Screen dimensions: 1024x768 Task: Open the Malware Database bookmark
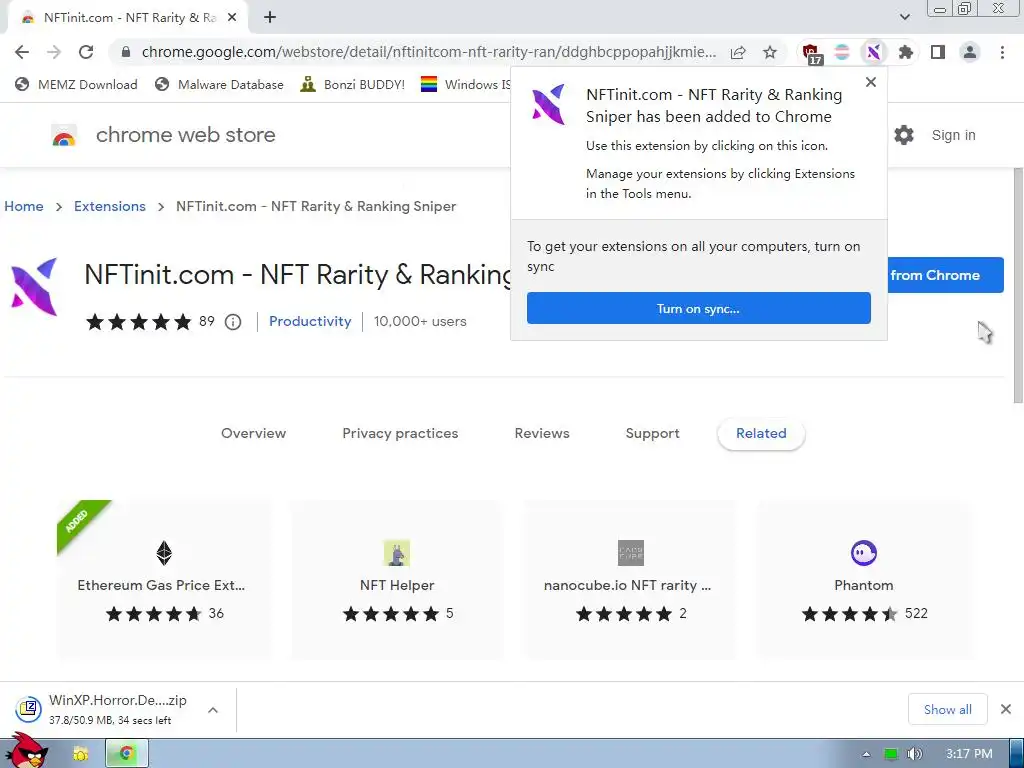coord(219,84)
